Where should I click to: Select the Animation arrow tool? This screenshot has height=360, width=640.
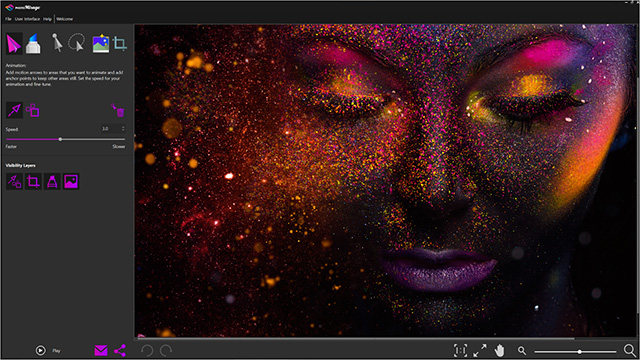coord(14,44)
